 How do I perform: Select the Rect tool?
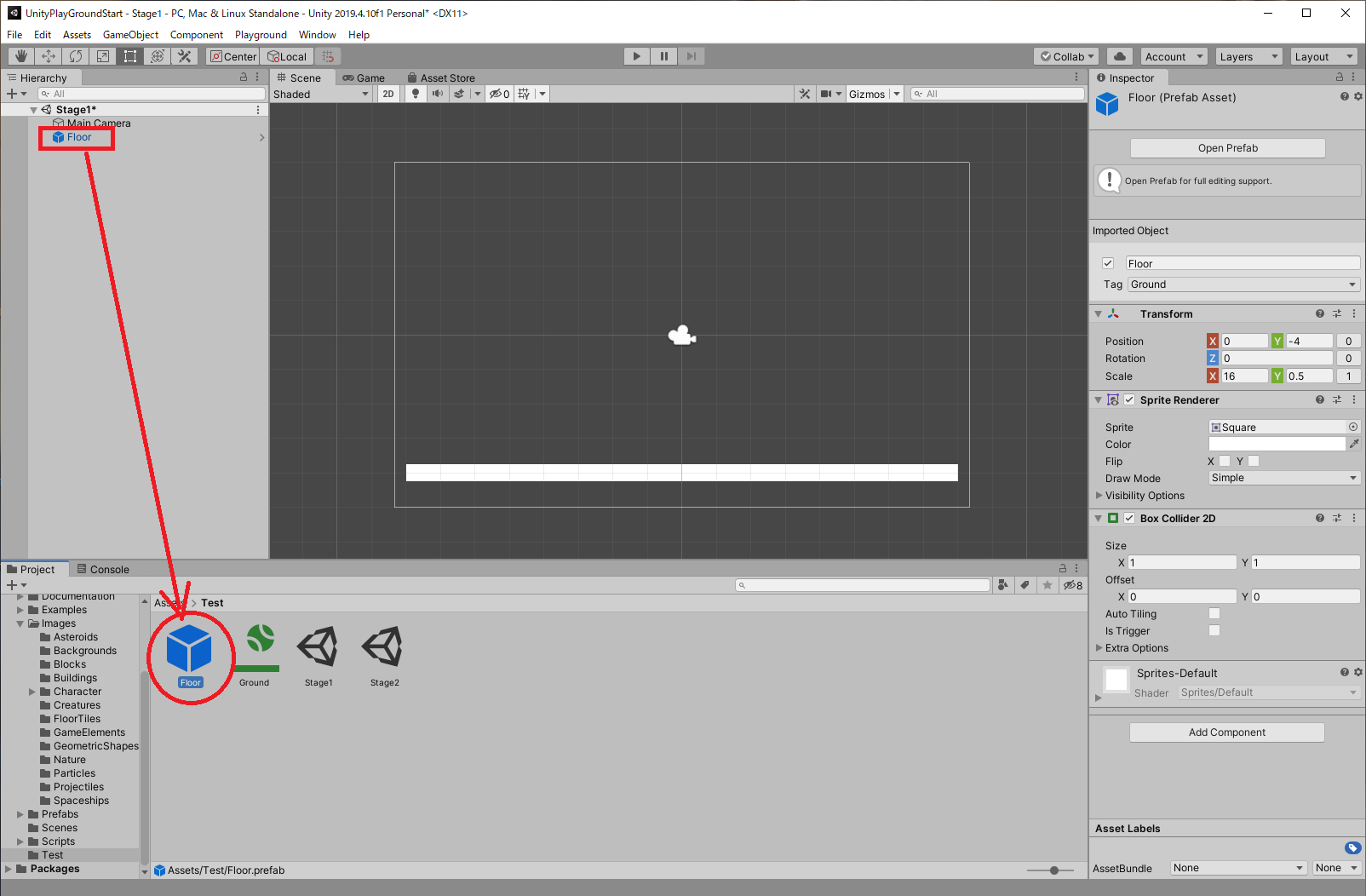(x=130, y=56)
